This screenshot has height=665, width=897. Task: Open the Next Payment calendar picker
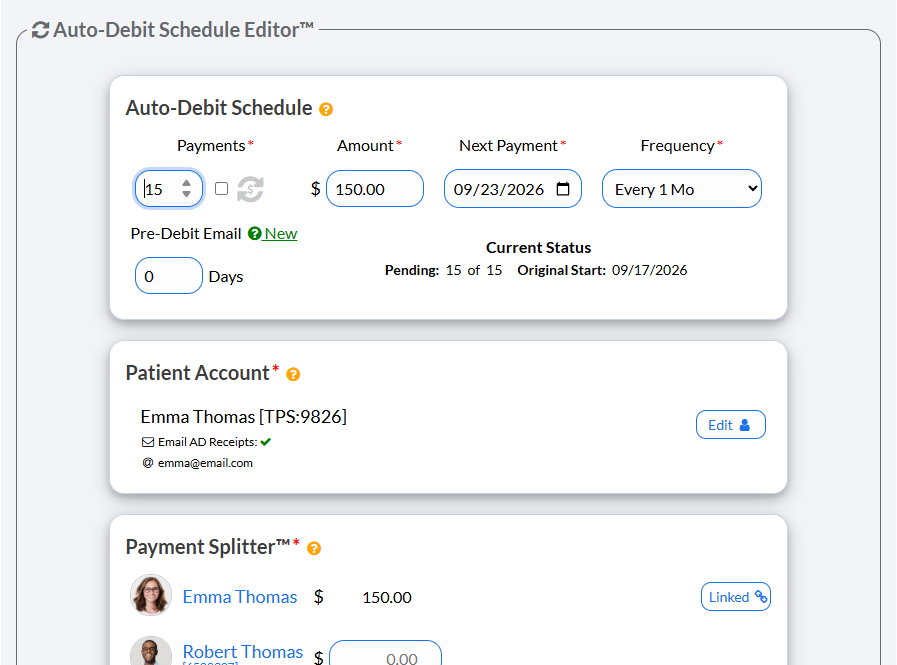(x=563, y=189)
